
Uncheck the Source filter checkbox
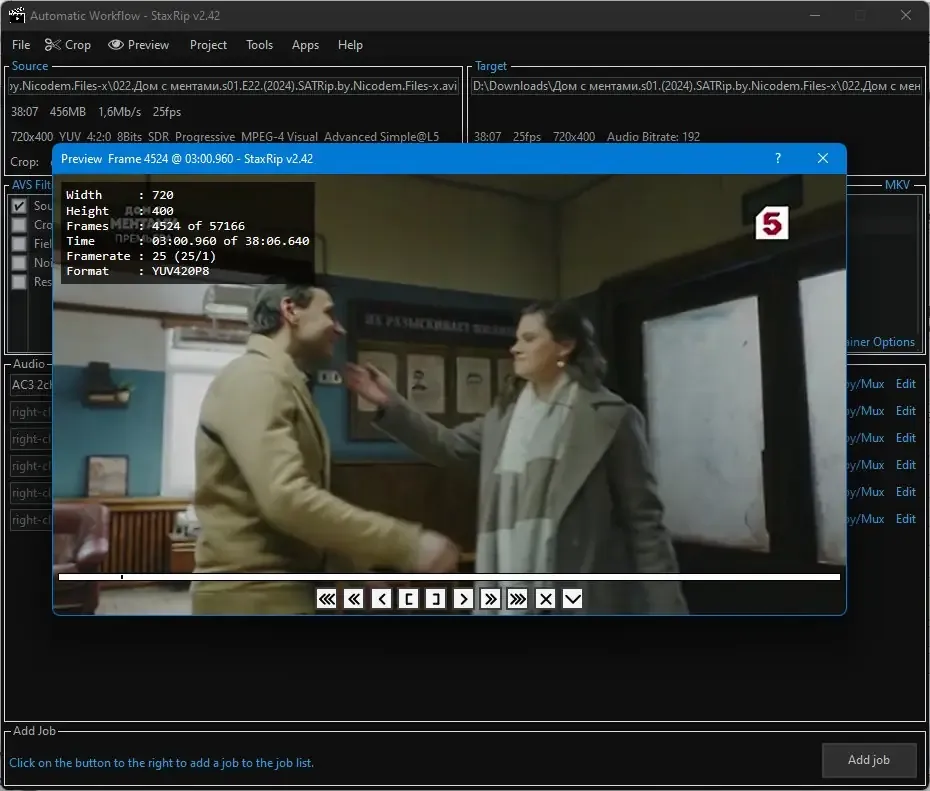[x=19, y=206]
